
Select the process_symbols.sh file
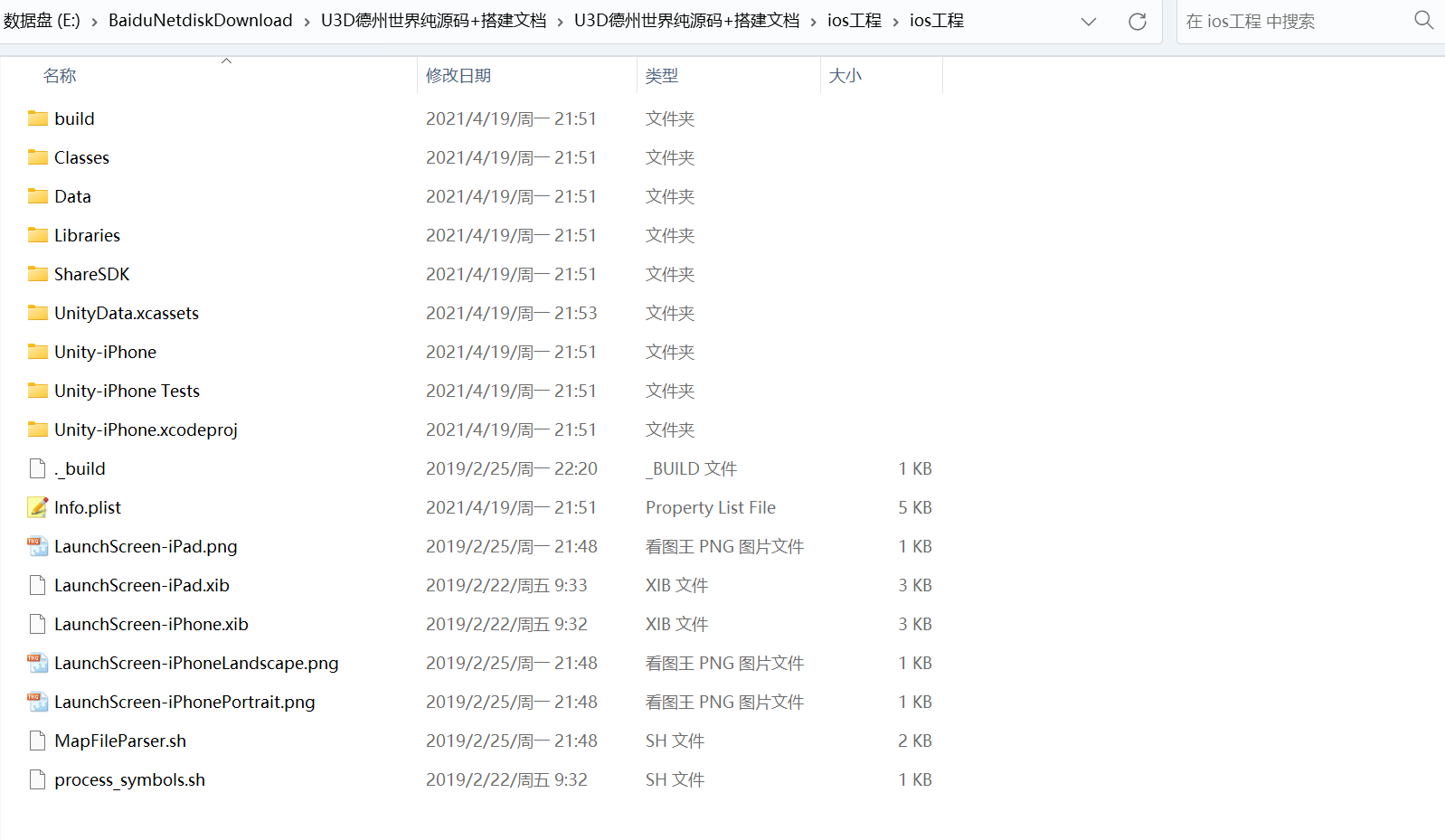129,779
